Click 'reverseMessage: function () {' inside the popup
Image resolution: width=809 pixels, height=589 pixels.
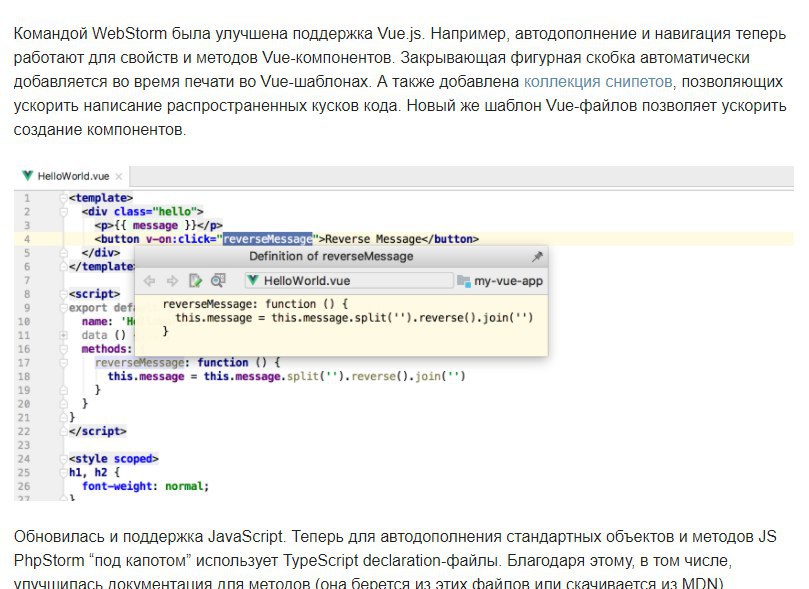255,304
